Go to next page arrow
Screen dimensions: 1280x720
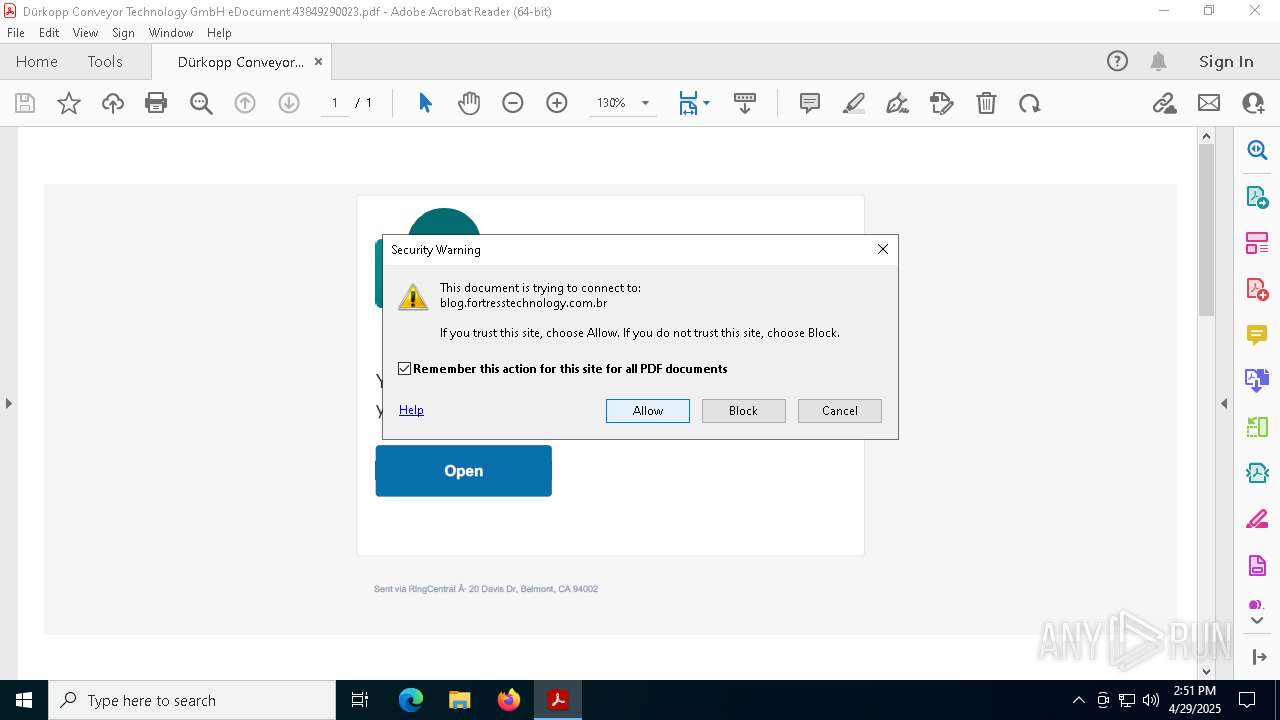coord(289,103)
